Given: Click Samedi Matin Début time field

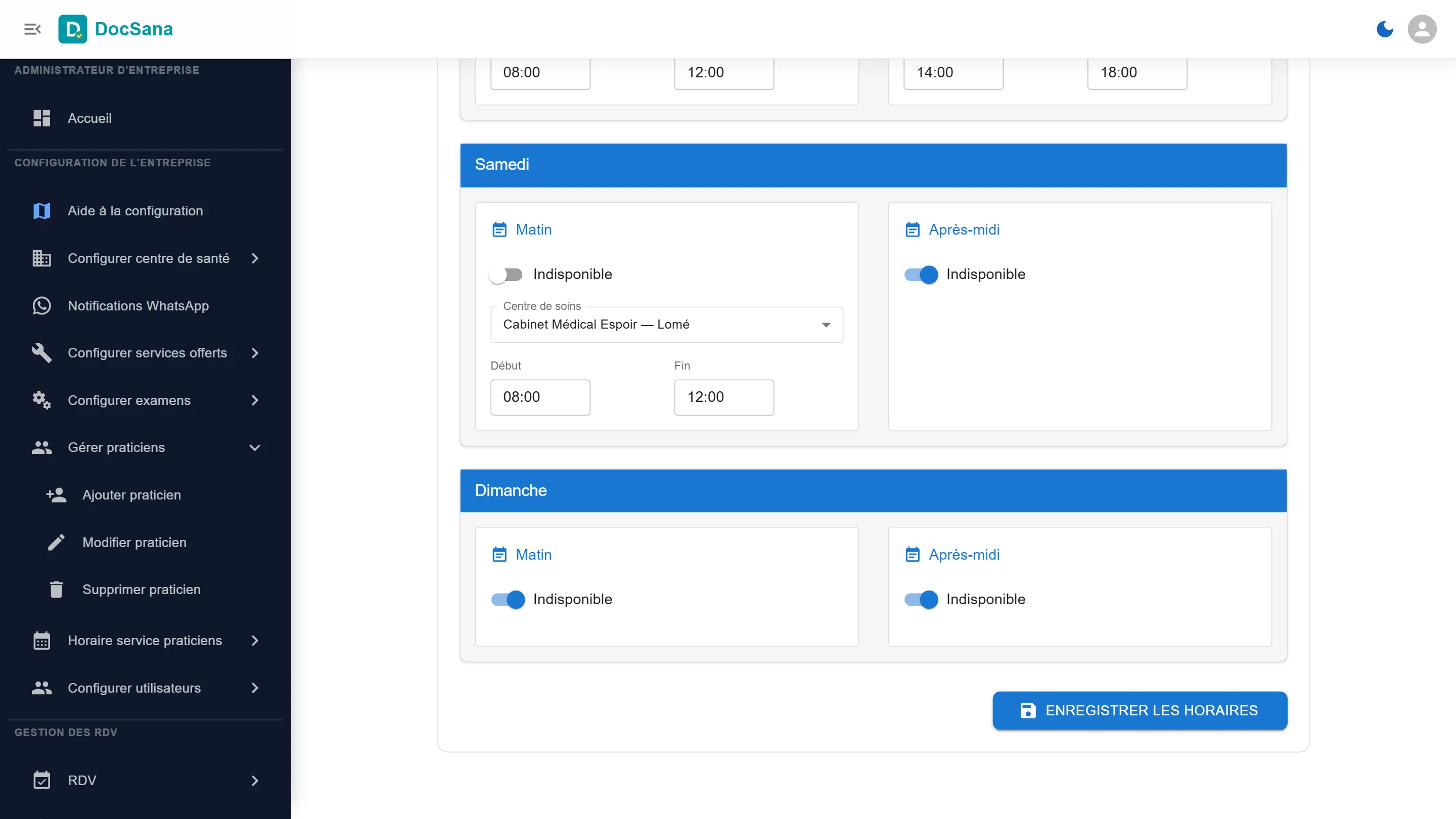Looking at the screenshot, I should (x=540, y=397).
